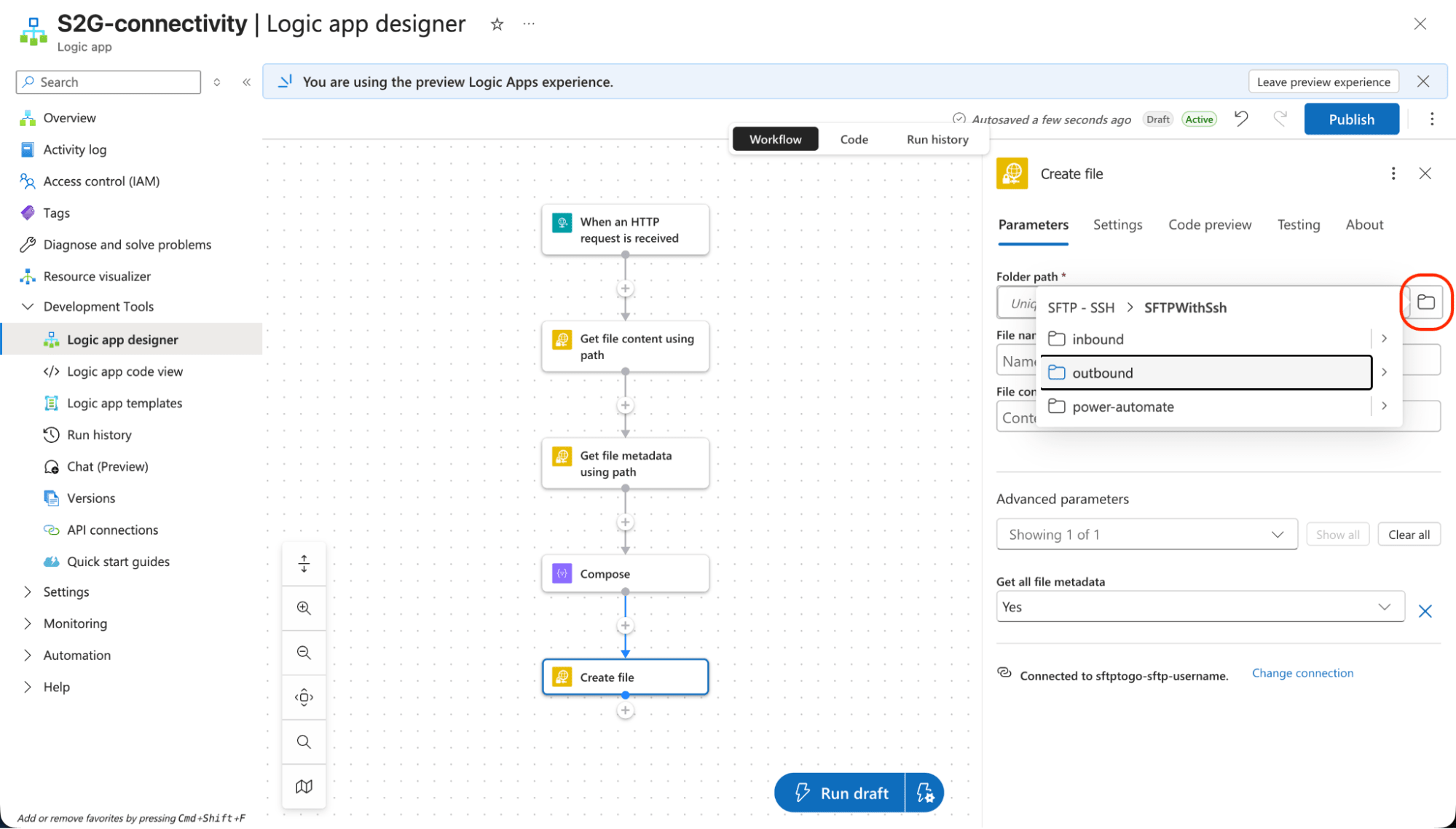The height and width of the screenshot is (829, 1456).
Task: Click the Change connection link
Action: pyautogui.click(x=1302, y=673)
